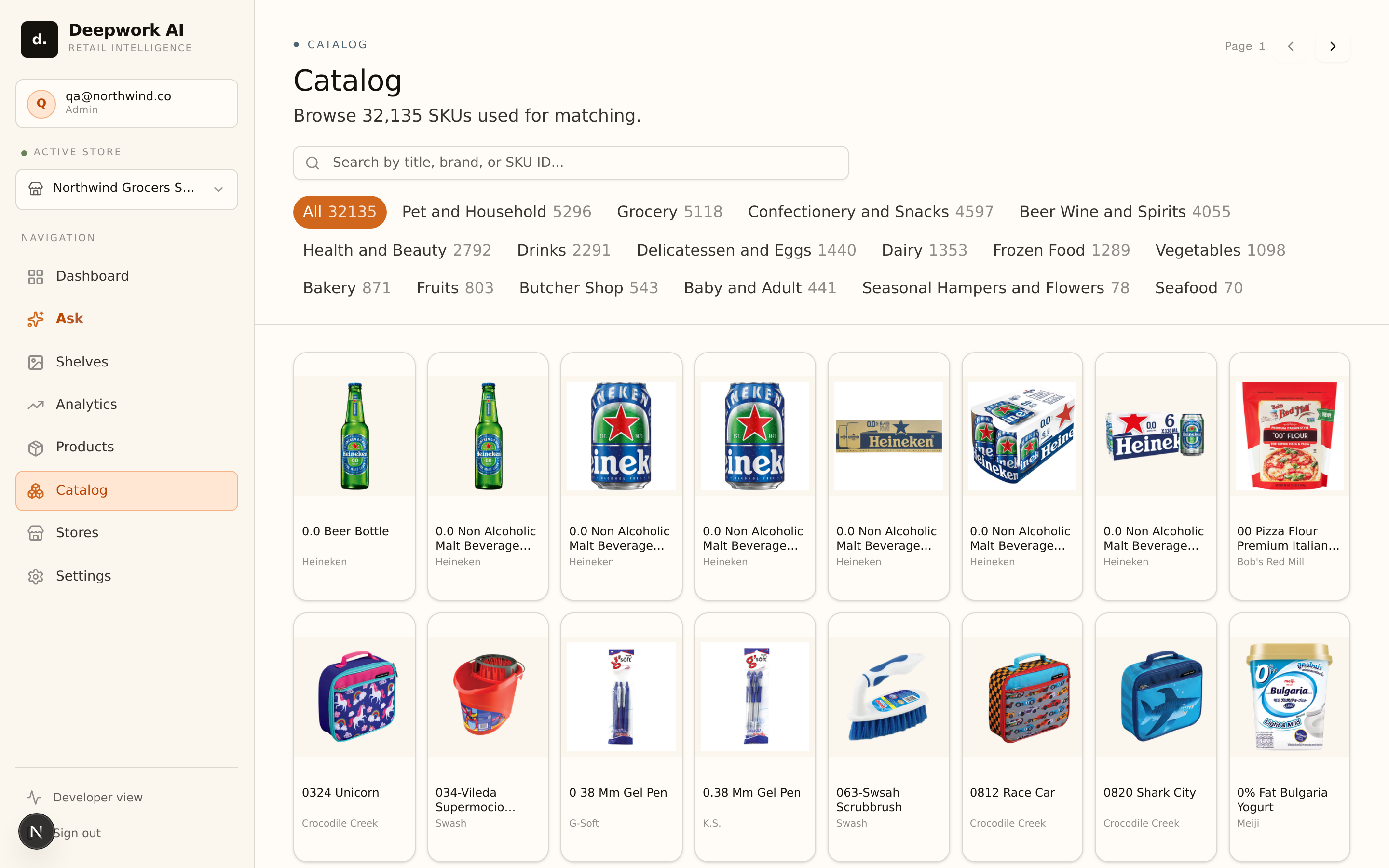Open the 0820 Shark City thumbnail
Viewport: 1389px width, 868px height.
(1156, 696)
